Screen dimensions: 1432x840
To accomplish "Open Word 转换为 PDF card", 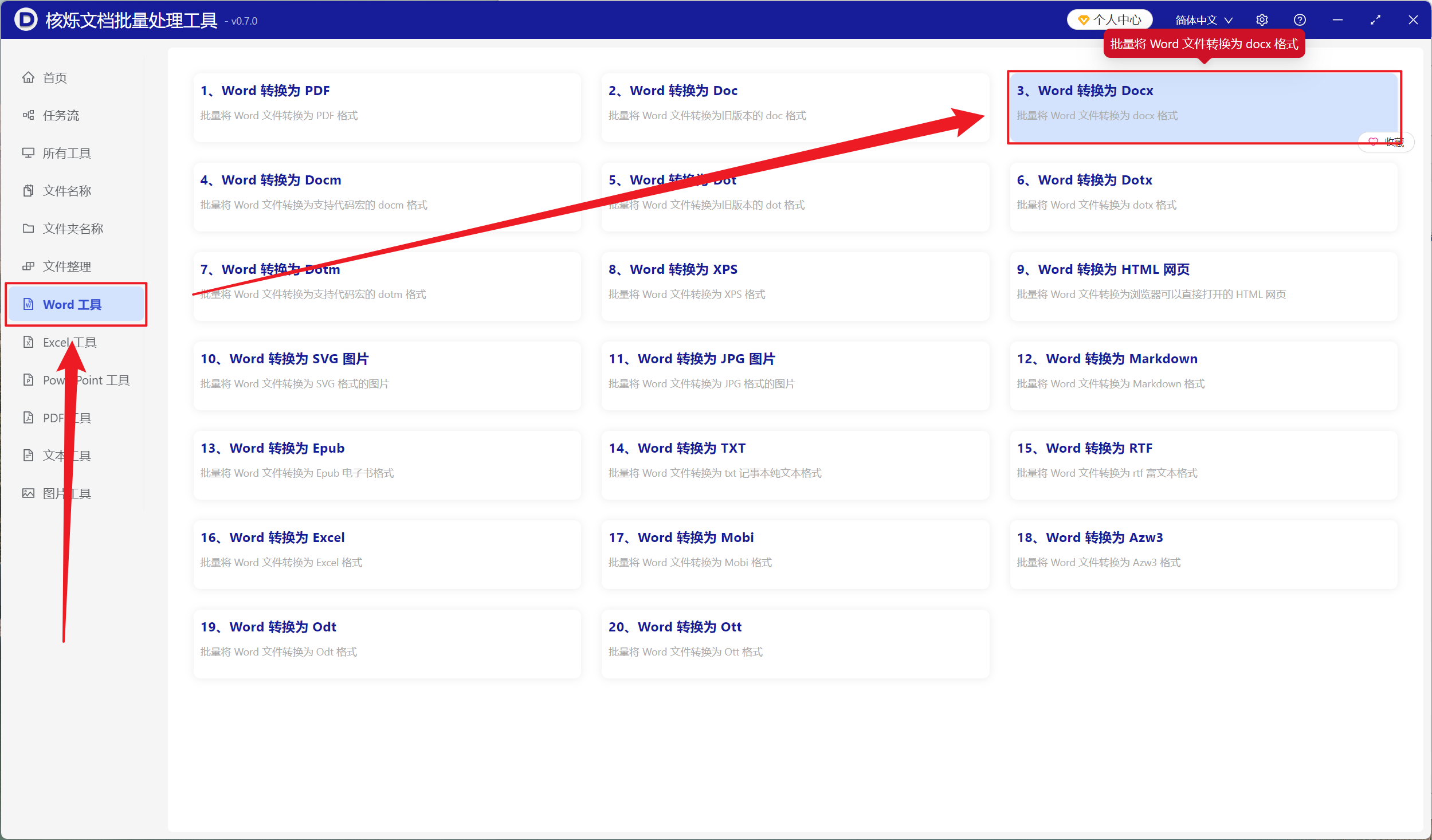I will coord(387,107).
